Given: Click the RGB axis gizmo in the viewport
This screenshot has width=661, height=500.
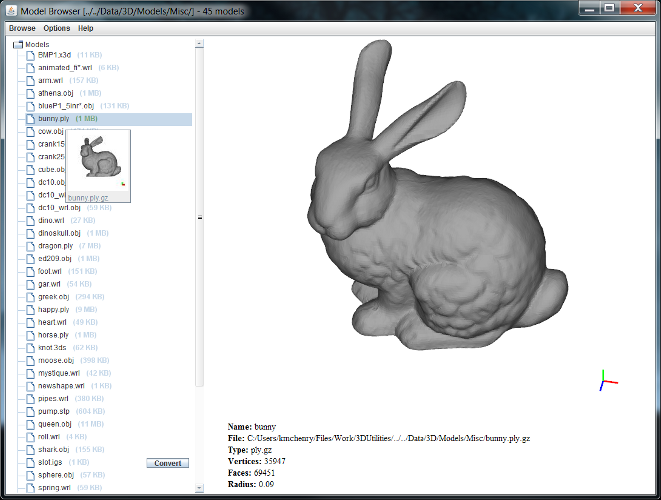Looking at the screenshot, I should (608, 380).
